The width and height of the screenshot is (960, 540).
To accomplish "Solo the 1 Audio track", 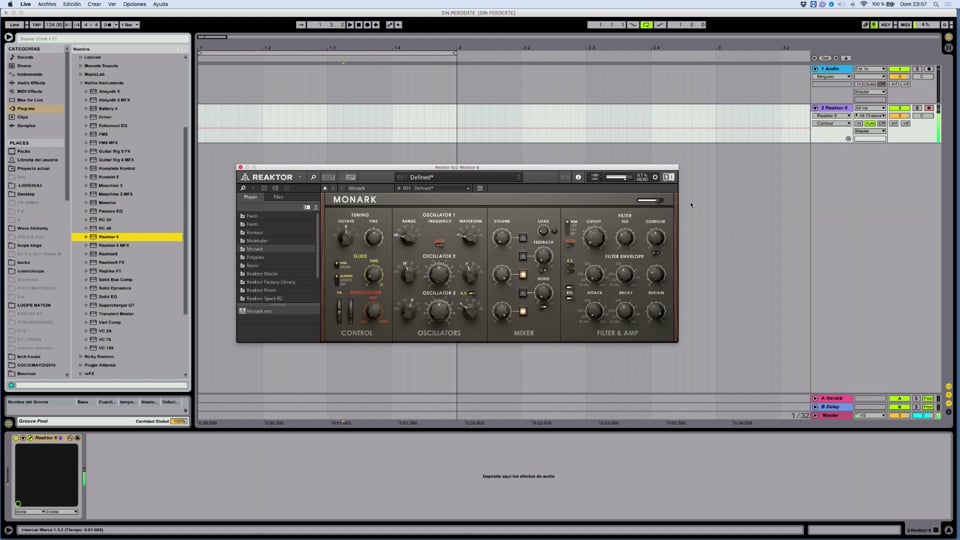I will click(x=917, y=69).
